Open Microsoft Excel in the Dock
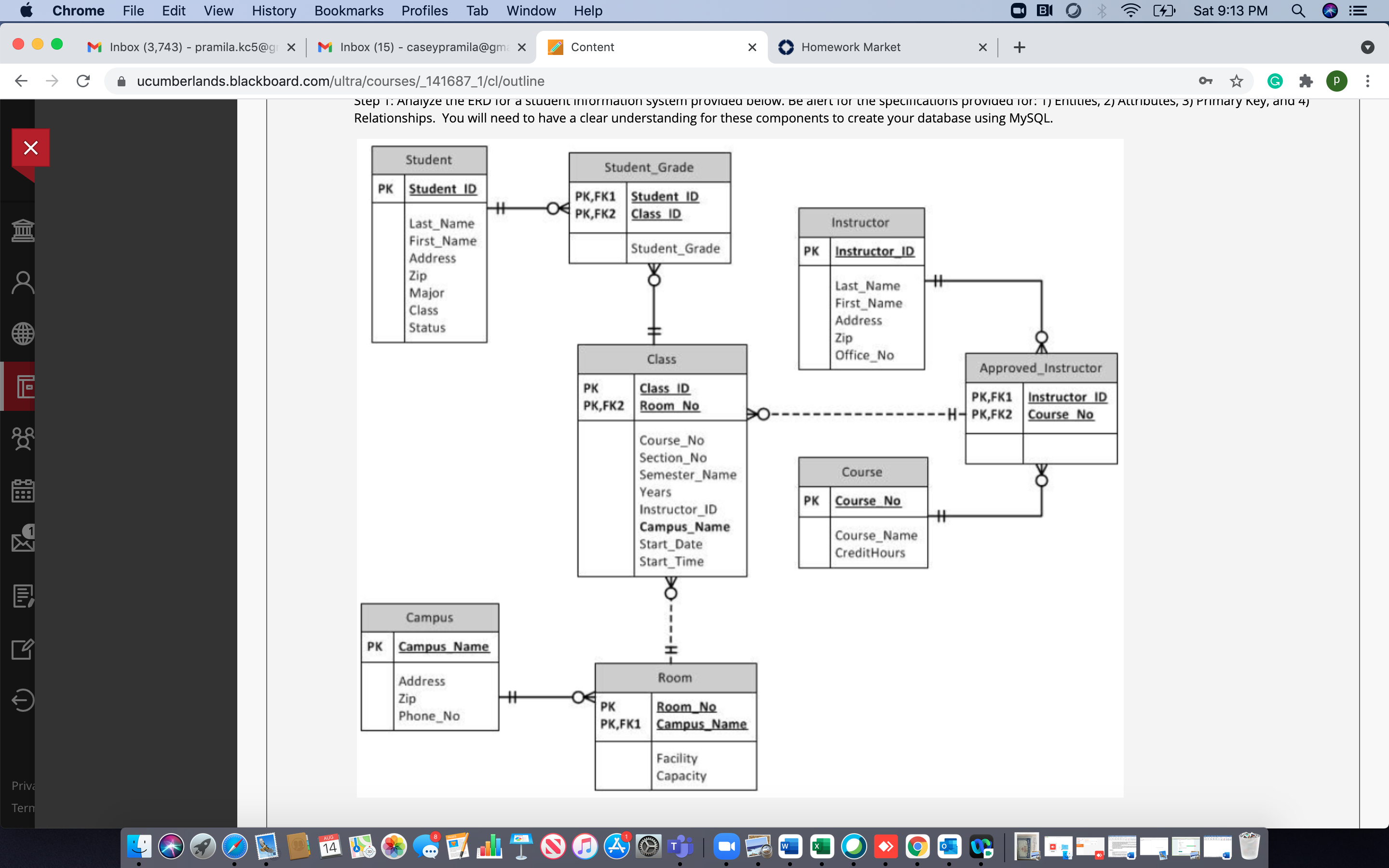The height and width of the screenshot is (868, 1389). click(821, 846)
